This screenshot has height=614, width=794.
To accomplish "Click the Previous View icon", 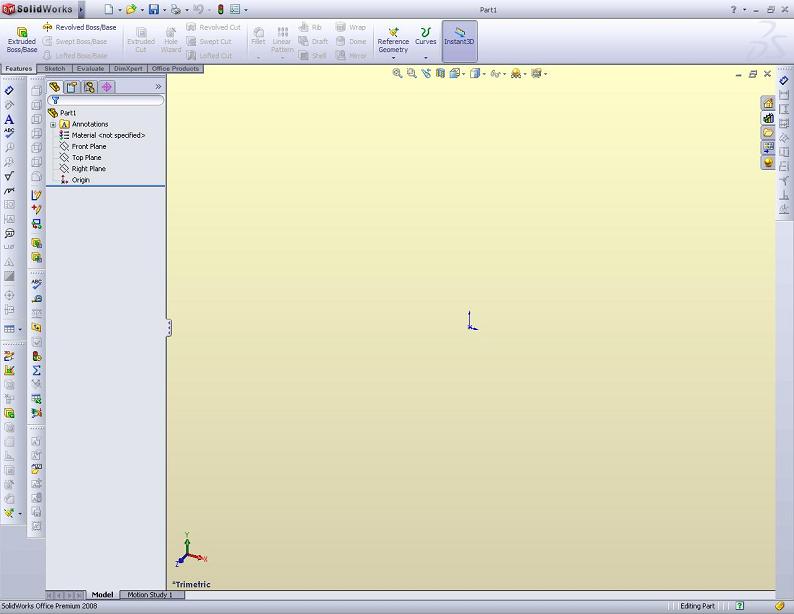I will click(x=426, y=73).
